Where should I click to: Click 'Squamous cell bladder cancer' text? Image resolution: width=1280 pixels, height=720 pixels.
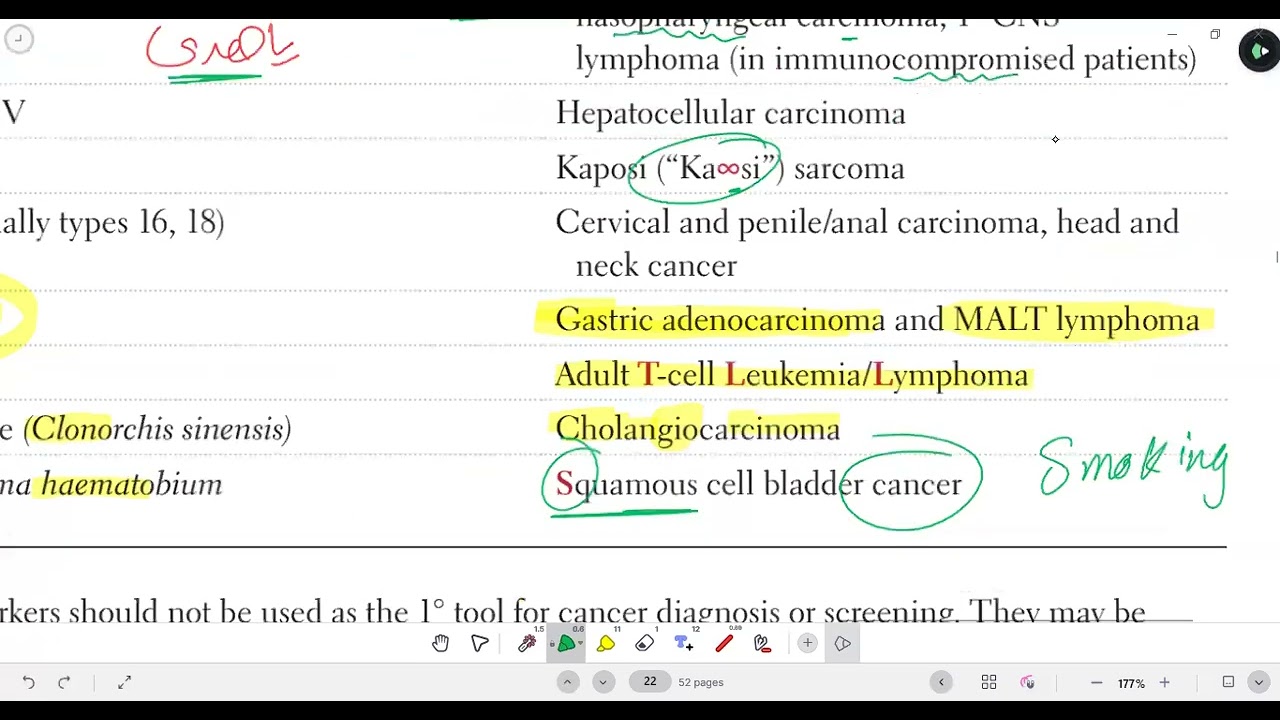759,484
